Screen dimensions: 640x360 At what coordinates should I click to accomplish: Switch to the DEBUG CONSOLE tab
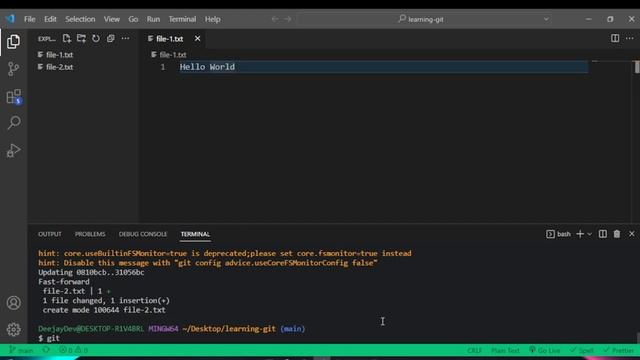(143, 234)
